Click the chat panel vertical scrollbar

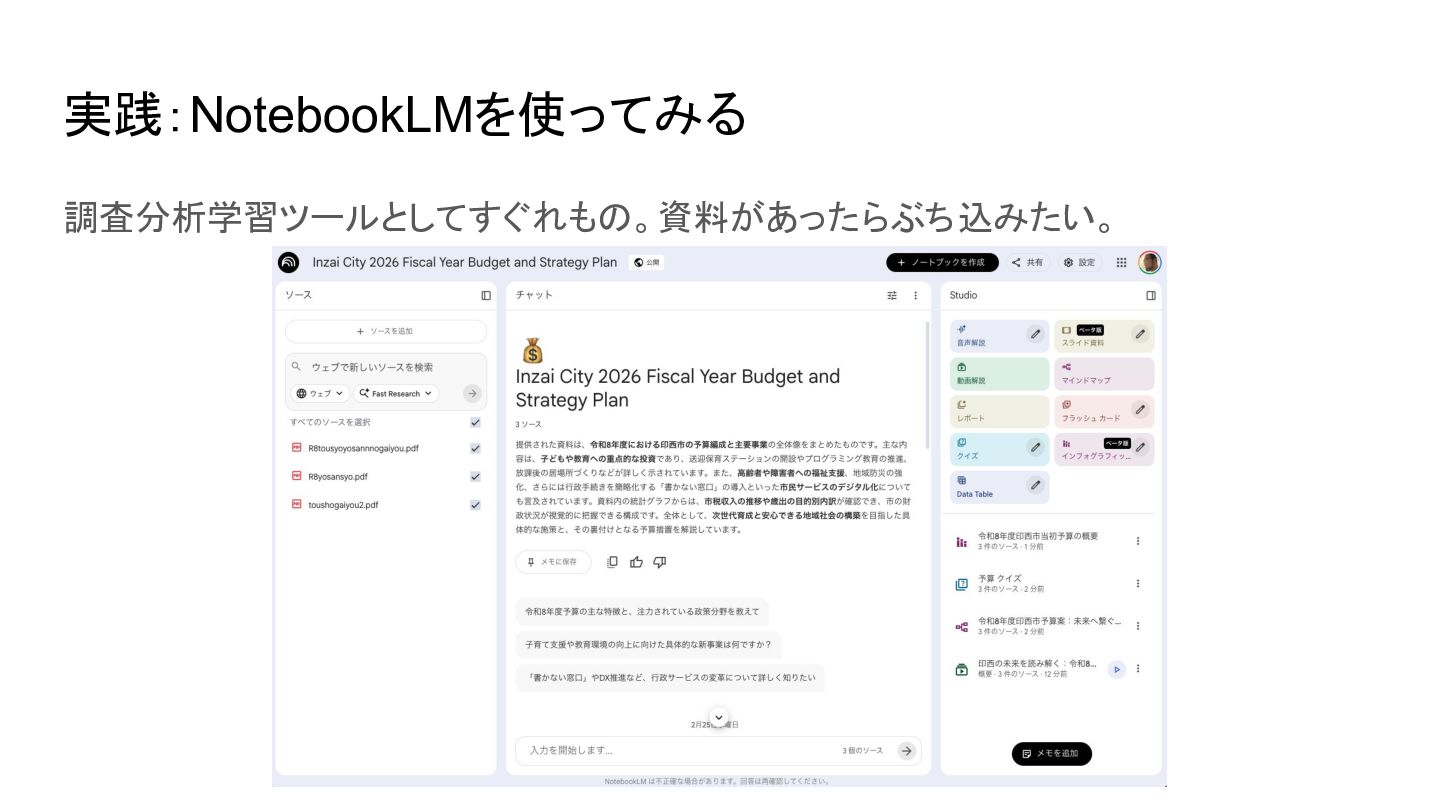click(x=927, y=385)
